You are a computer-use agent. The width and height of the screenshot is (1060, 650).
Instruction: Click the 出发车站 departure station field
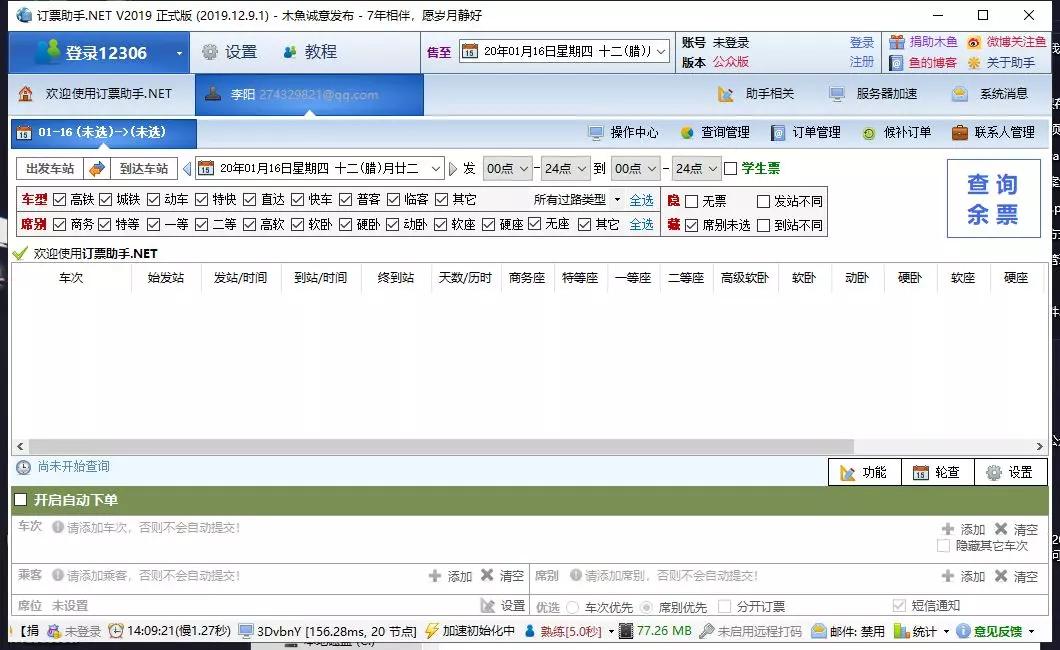click(49, 168)
